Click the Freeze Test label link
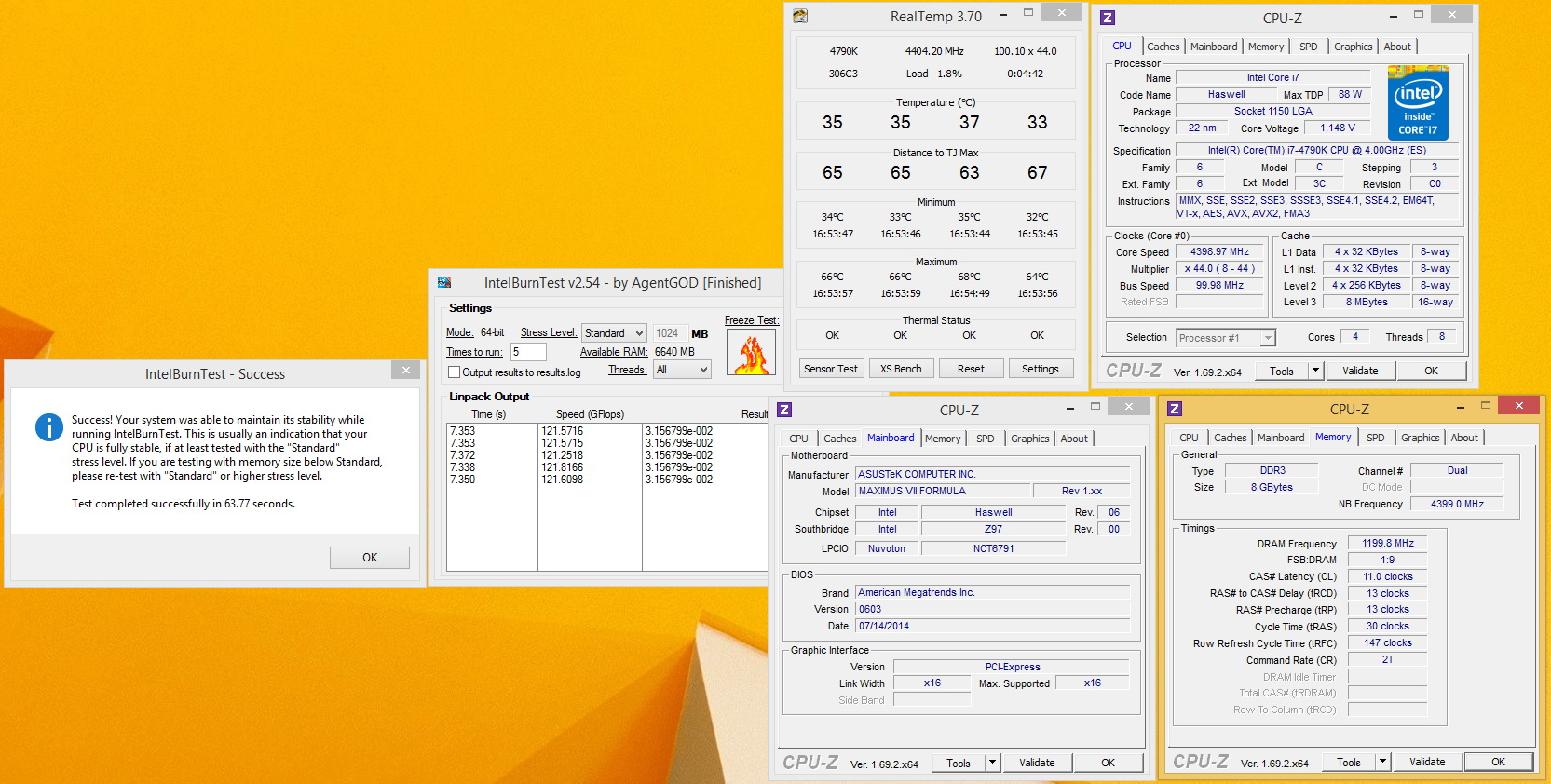This screenshot has height=784, width=1551. (x=751, y=320)
